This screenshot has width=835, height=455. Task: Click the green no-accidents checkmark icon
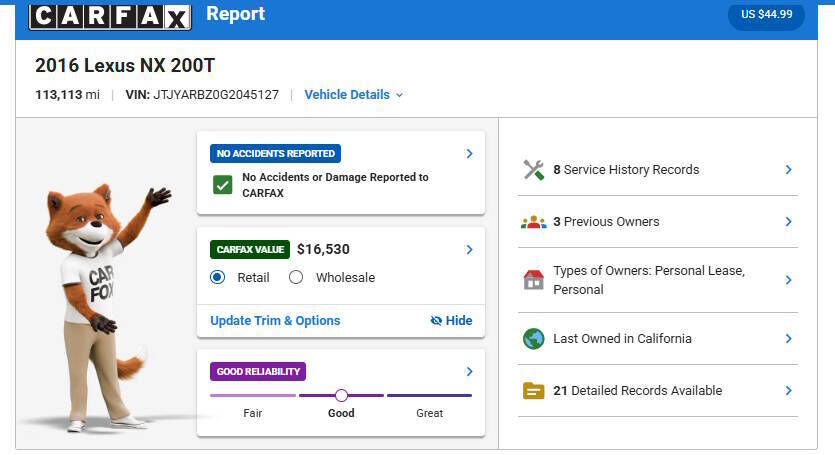point(223,185)
